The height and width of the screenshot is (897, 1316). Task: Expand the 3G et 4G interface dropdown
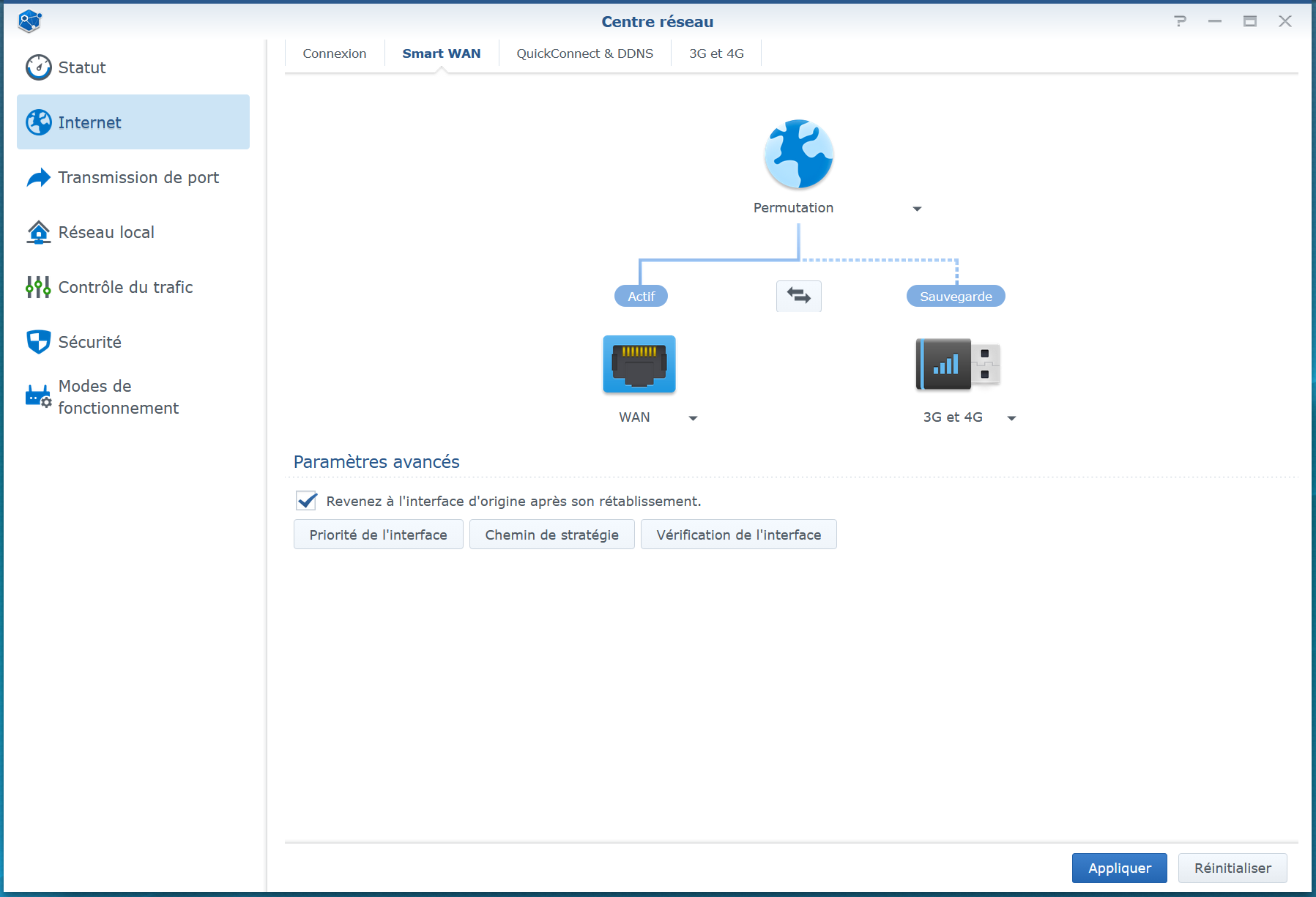(x=1011, y=418)
